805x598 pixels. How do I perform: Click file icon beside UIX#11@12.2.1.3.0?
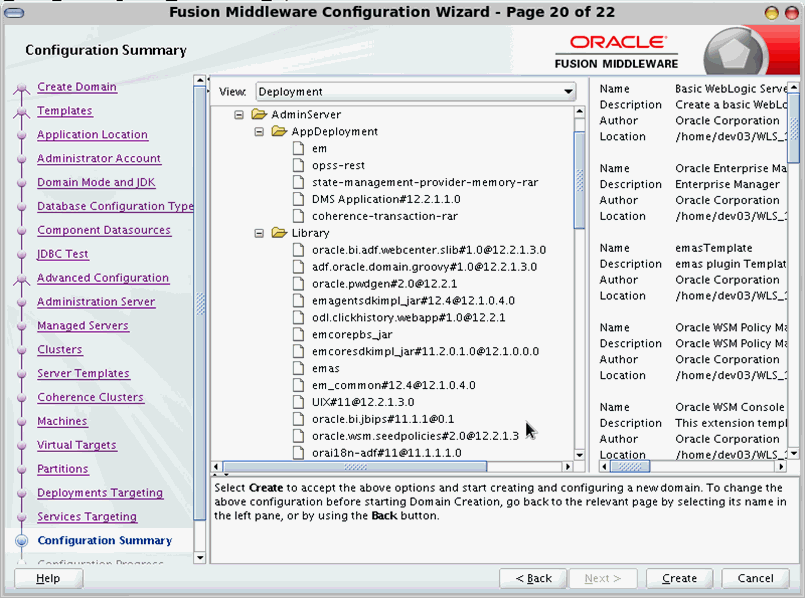pyautogui.click(x=298, y=402)
